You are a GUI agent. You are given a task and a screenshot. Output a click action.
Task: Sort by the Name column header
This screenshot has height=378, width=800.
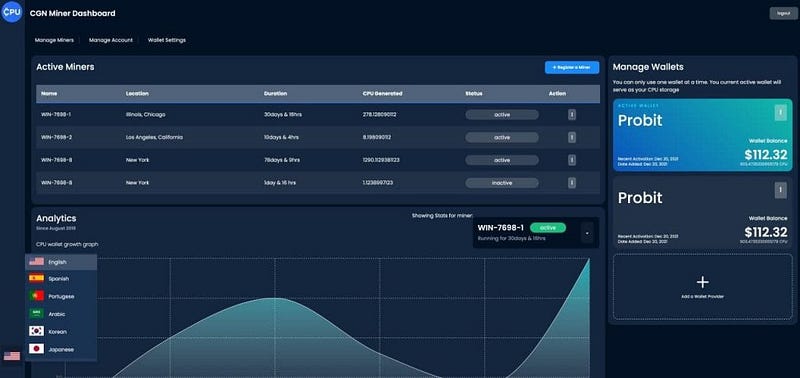click(49, 94)
